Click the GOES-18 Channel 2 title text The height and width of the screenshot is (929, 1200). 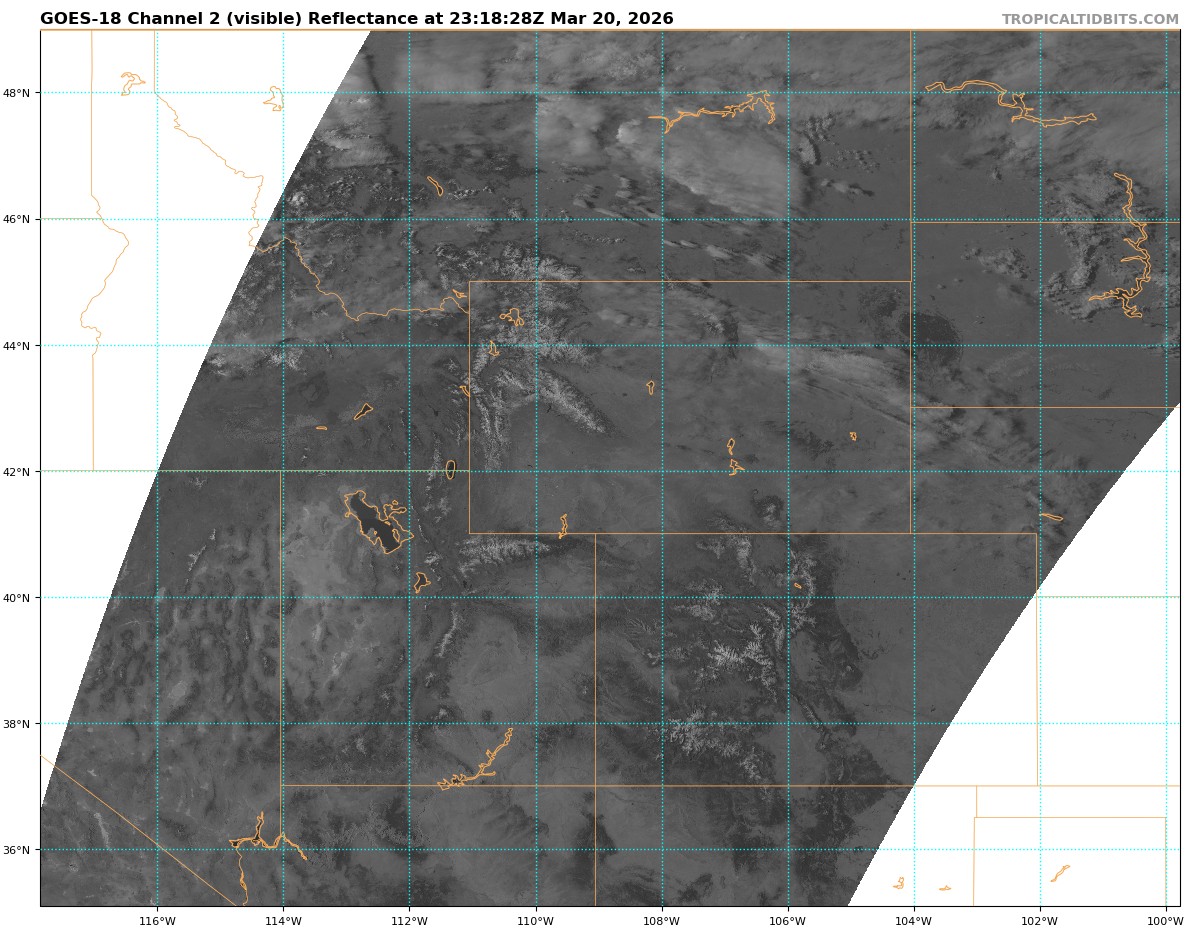point(356,19)
